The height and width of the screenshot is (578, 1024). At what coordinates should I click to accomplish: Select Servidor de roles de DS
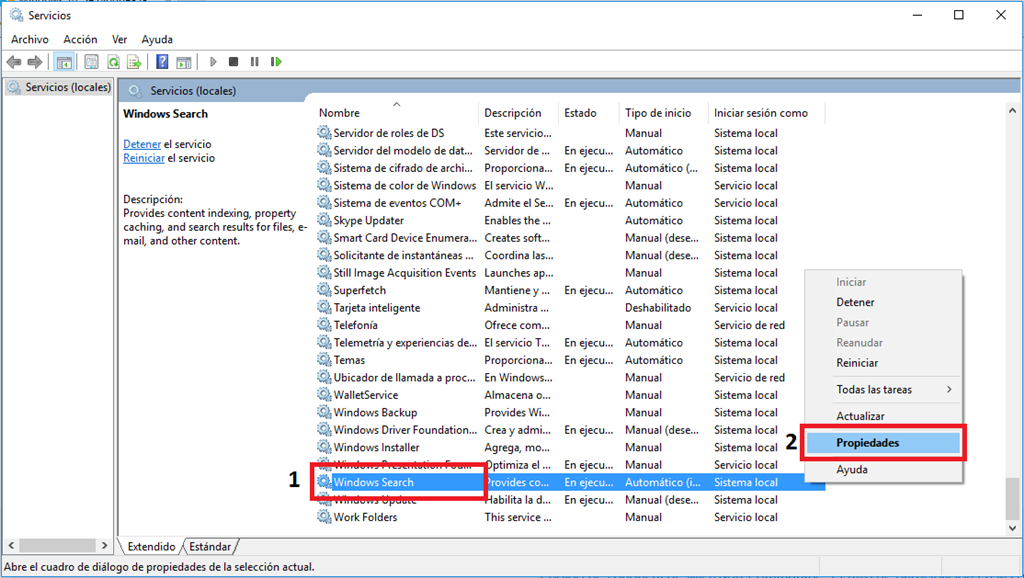pos(570,133)
